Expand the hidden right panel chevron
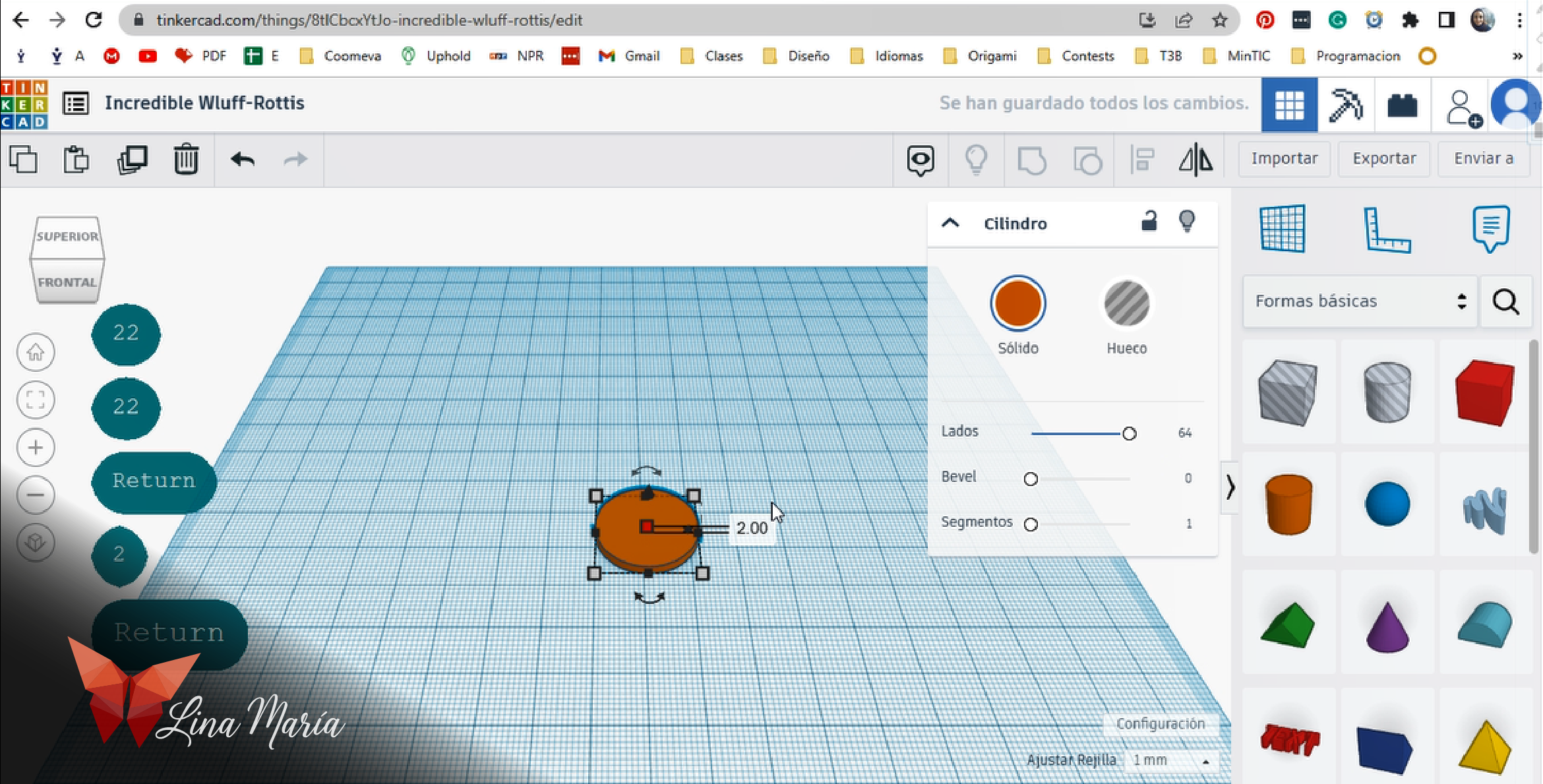 click(x=1228, y=487)
